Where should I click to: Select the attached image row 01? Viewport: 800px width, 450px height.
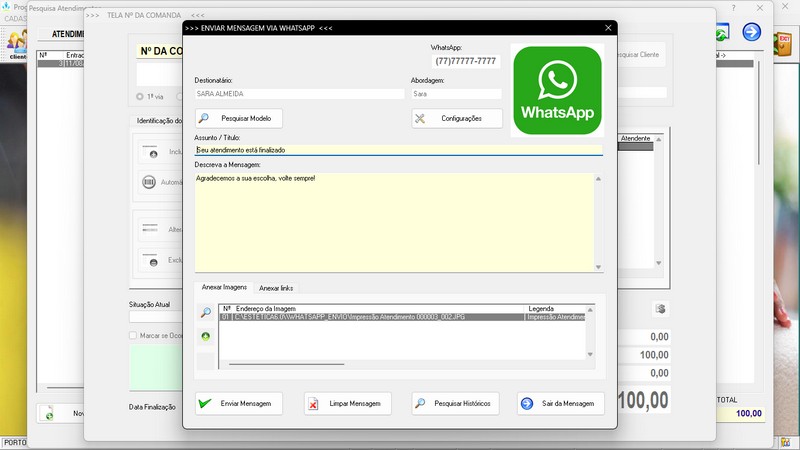(403, 317)
